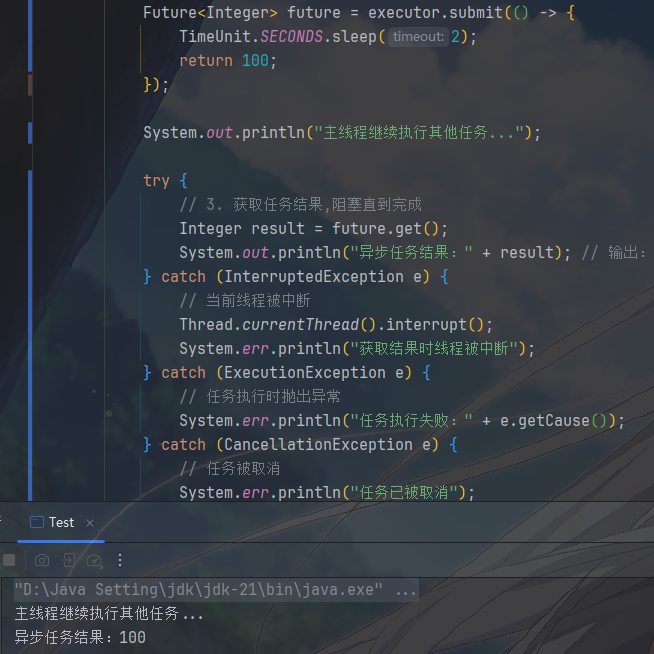Click the gutter change marker beside println line
Screen dimensions: 654x654
click(31, 133)
